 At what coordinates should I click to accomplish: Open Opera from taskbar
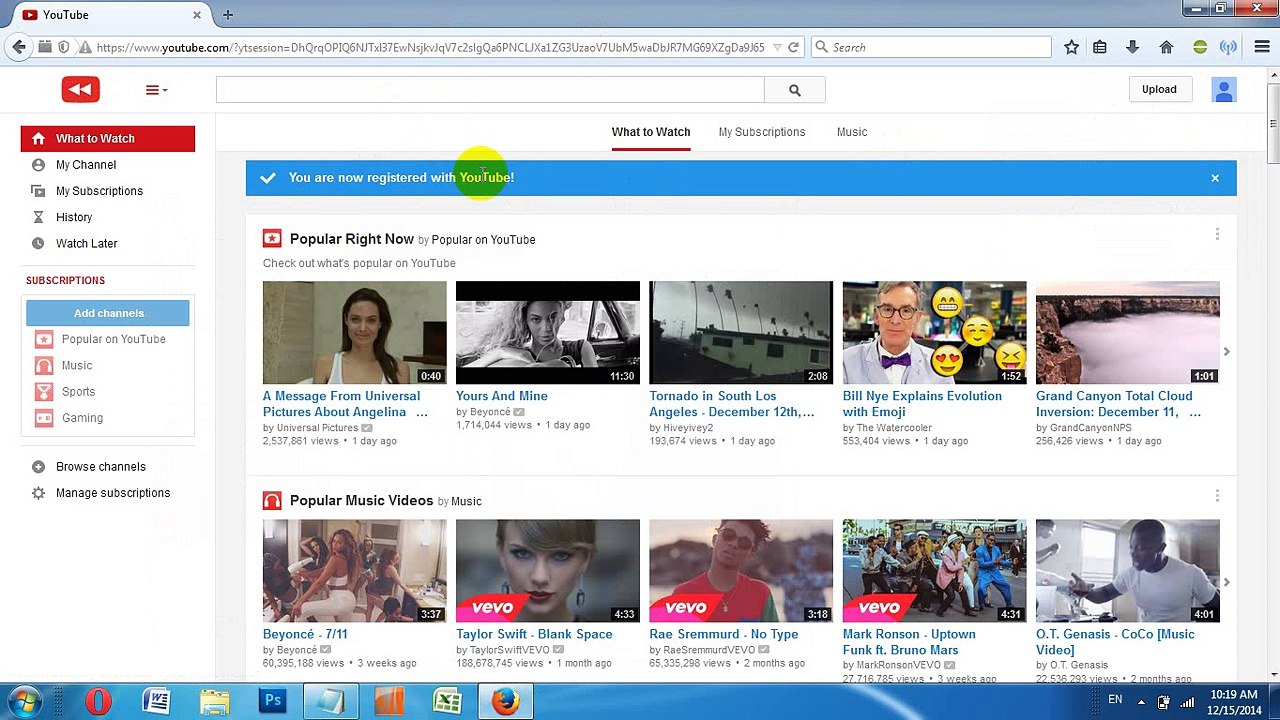(98, 701)
